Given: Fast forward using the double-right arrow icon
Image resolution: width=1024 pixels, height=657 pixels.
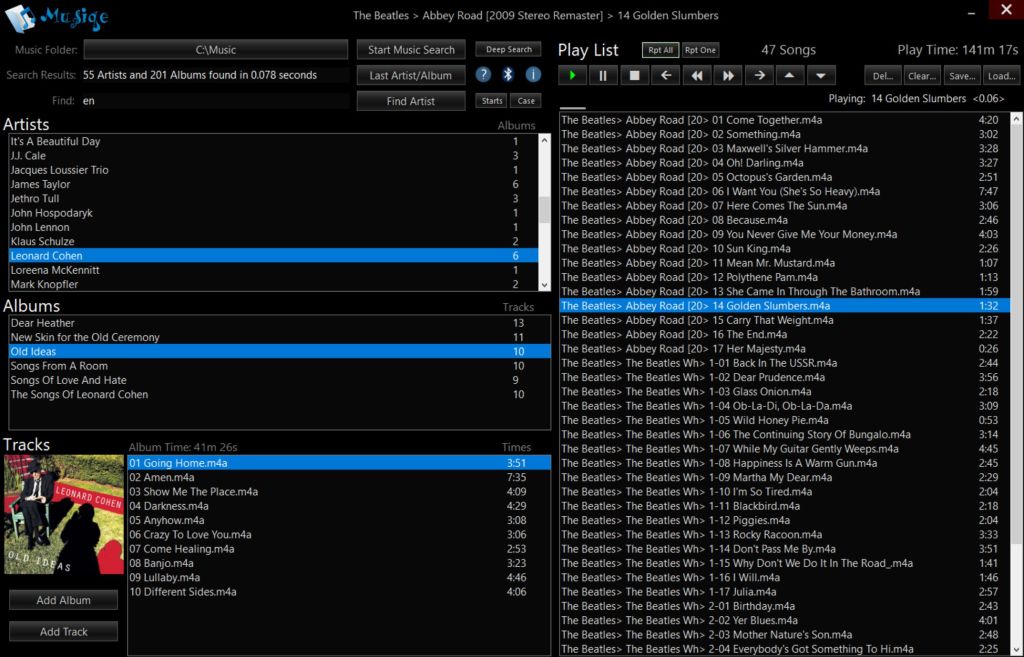Looking at the screenshot, I should coord(728,75).
